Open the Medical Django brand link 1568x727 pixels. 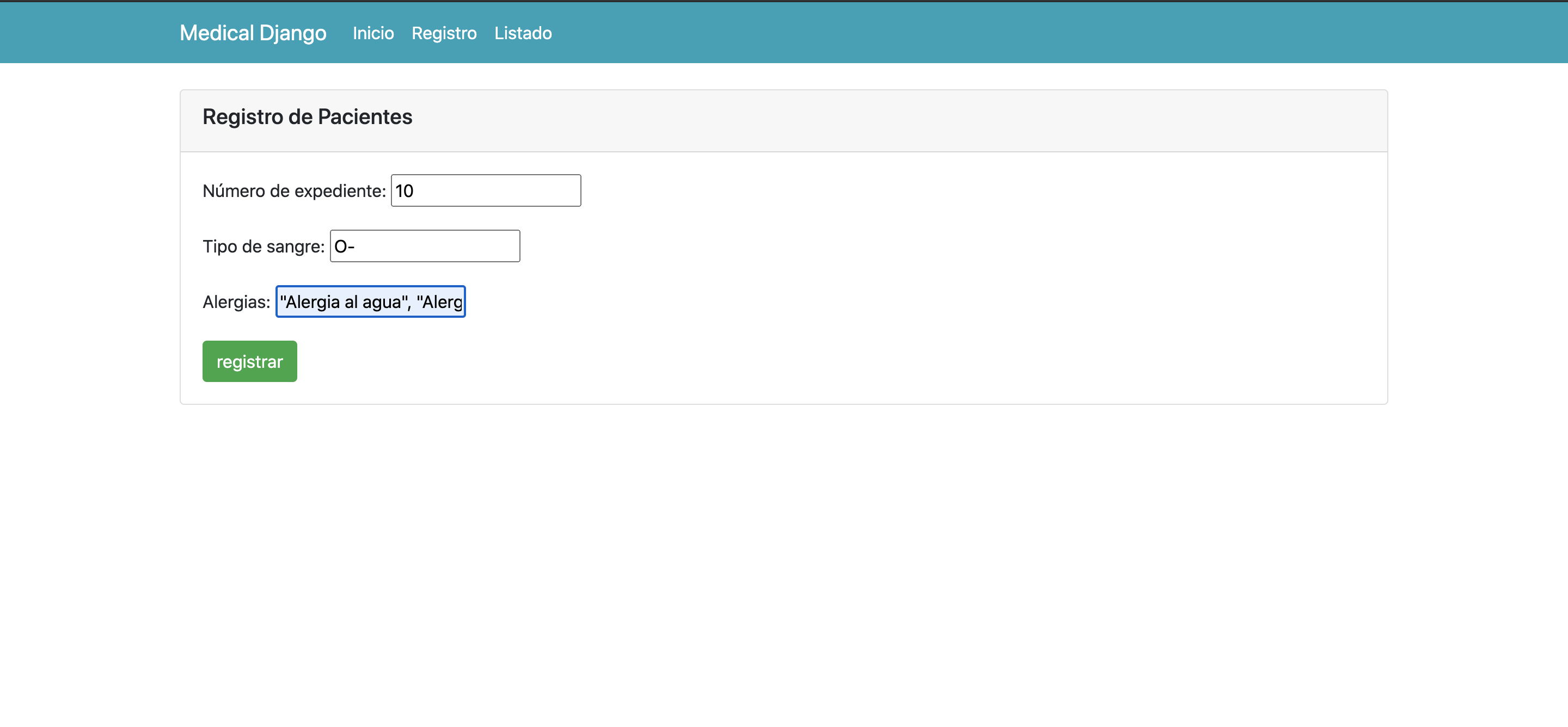pyautogui.click(x=253, y=33)
